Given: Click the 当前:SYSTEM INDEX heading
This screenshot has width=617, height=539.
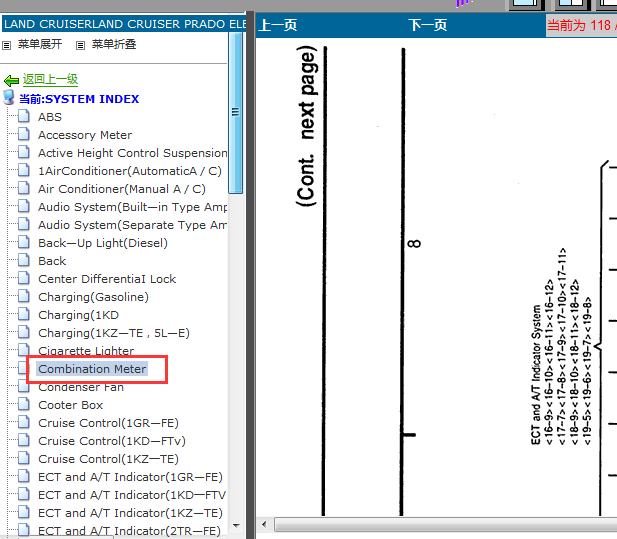Looking at the screenshot, I should pyautogui.click(x=79, y=99).
